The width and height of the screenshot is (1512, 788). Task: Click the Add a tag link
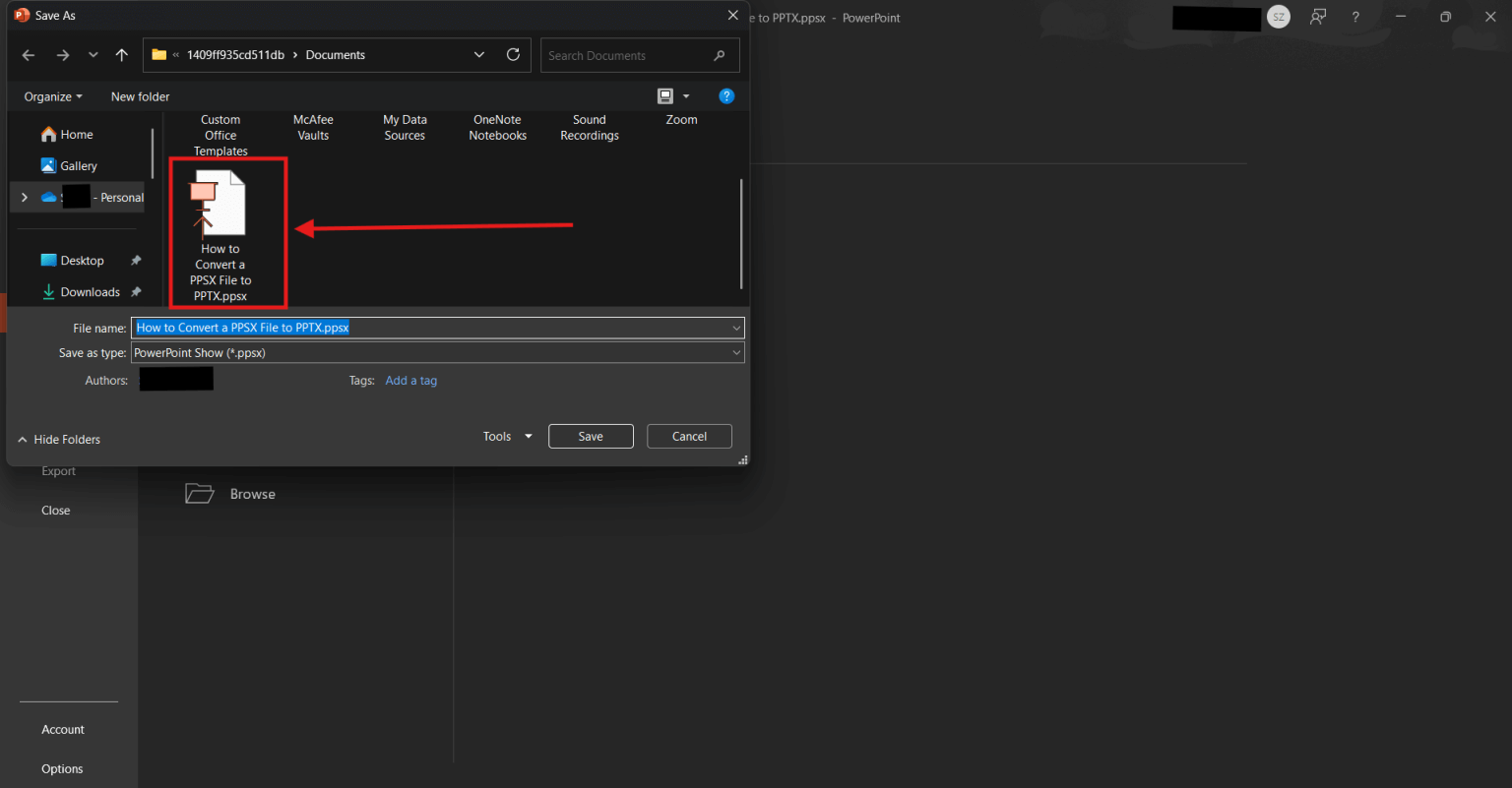[x=411, y=381]
